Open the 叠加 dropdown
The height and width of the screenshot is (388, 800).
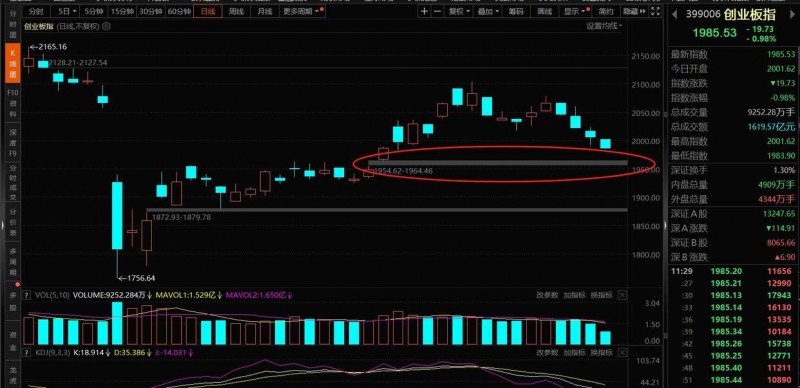pyautogui.click(x=488, y=11)
